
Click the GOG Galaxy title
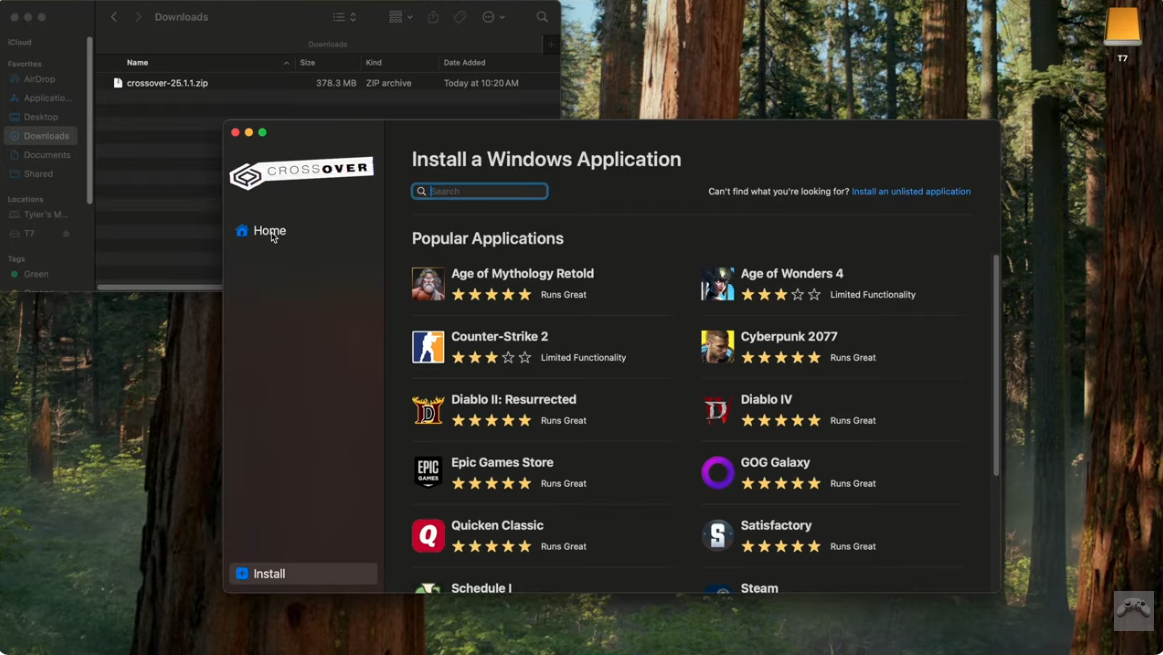point(775,462)
